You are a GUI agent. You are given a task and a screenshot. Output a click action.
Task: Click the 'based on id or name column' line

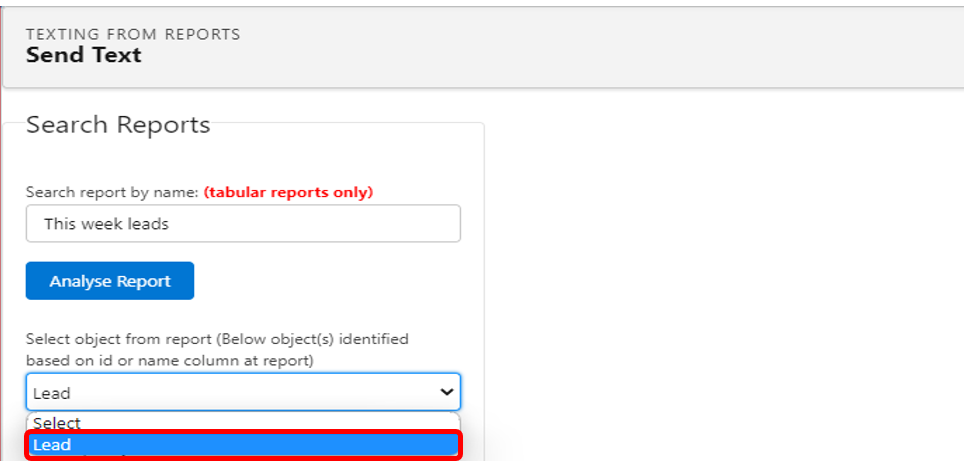pos(169,360)
